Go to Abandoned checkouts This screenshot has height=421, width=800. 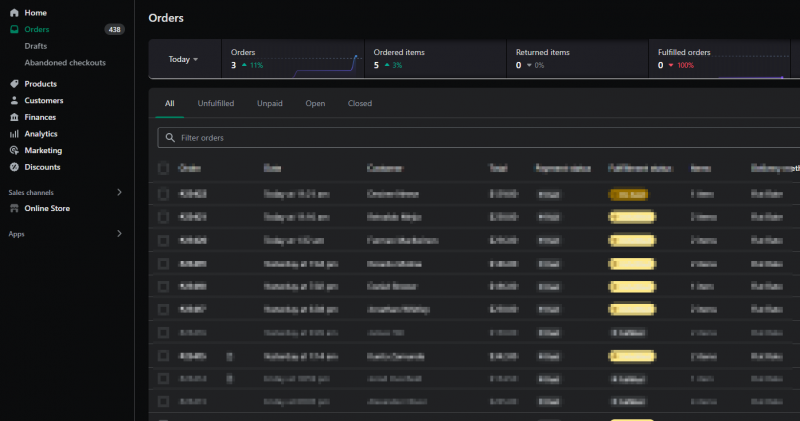click(x=66, y=62)
